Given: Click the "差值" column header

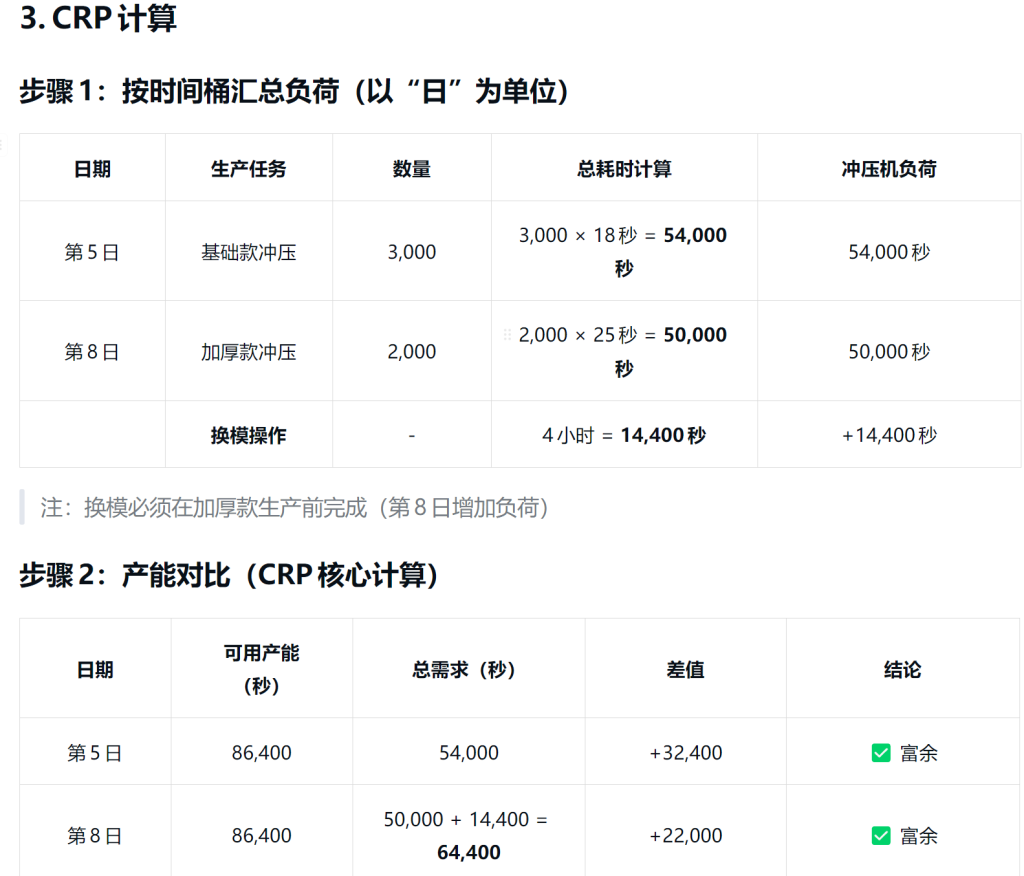Looking at the screenshot, I should (x=685, y=670).
